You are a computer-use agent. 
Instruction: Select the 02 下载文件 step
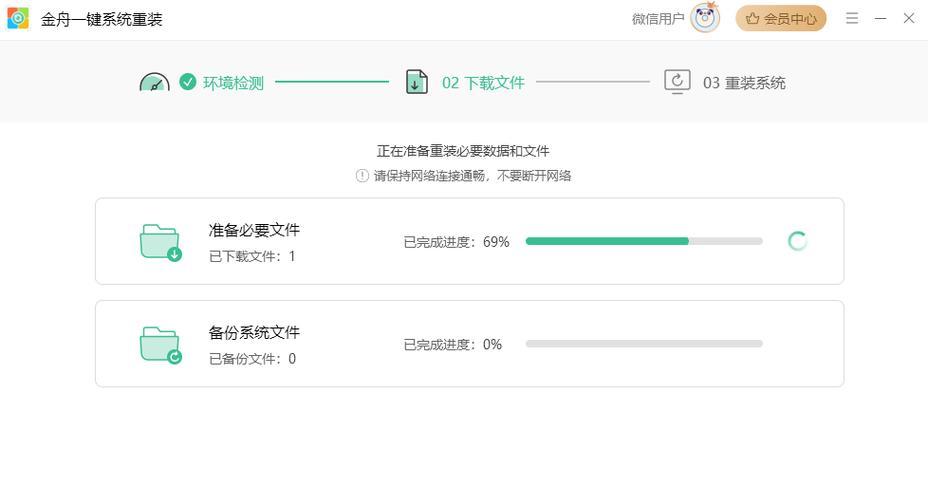[x=483, y=83]
